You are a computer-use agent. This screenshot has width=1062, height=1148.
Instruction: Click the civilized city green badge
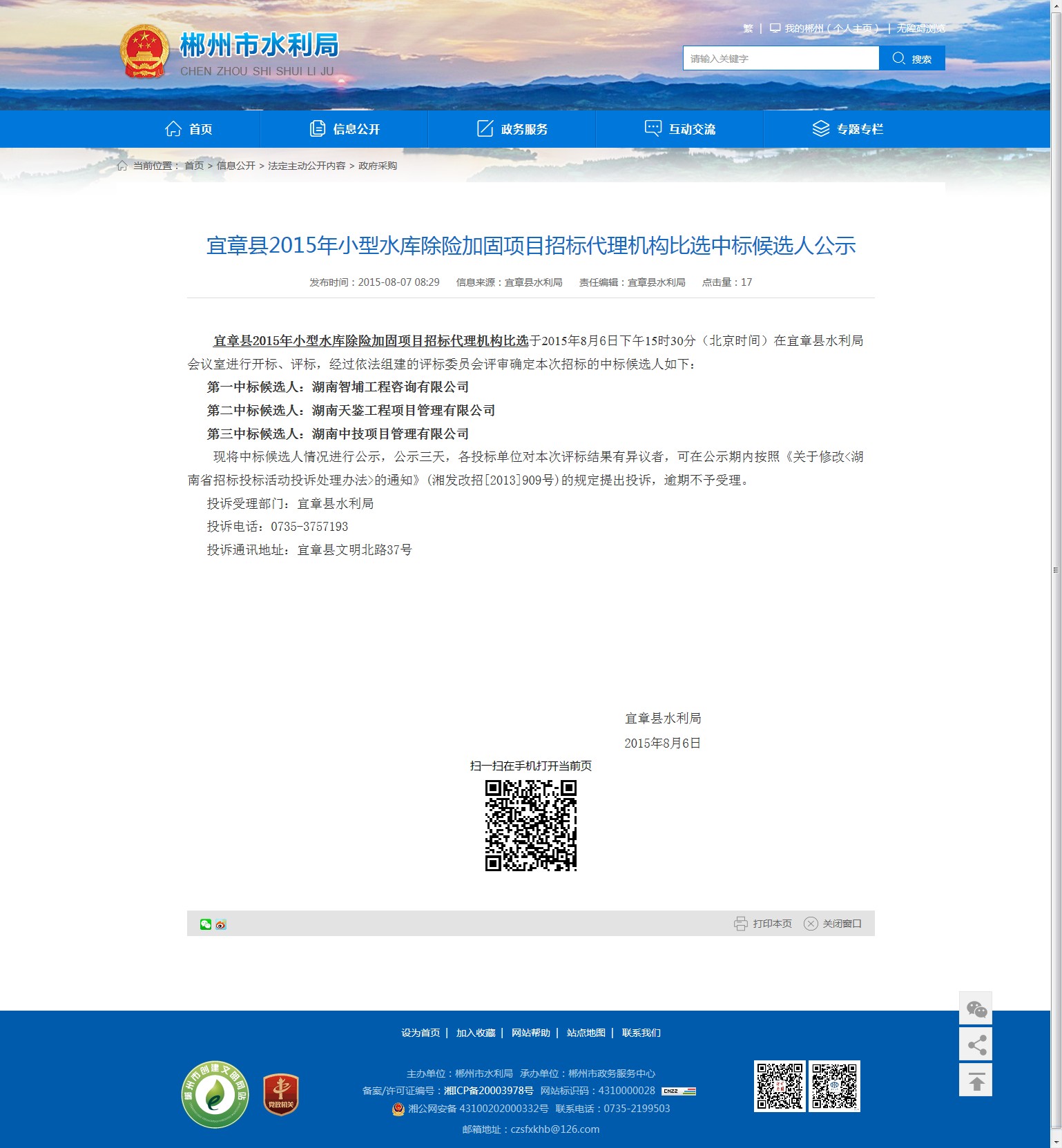point(215,1094)
